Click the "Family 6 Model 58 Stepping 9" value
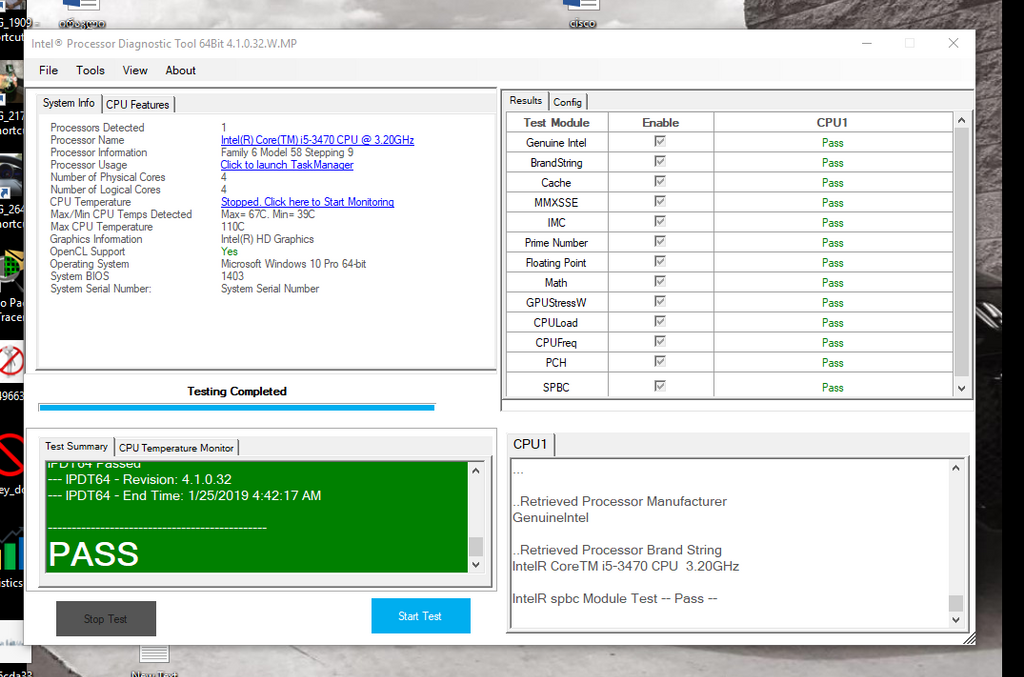Screen dimensions: 1024x677 point(287,152)
